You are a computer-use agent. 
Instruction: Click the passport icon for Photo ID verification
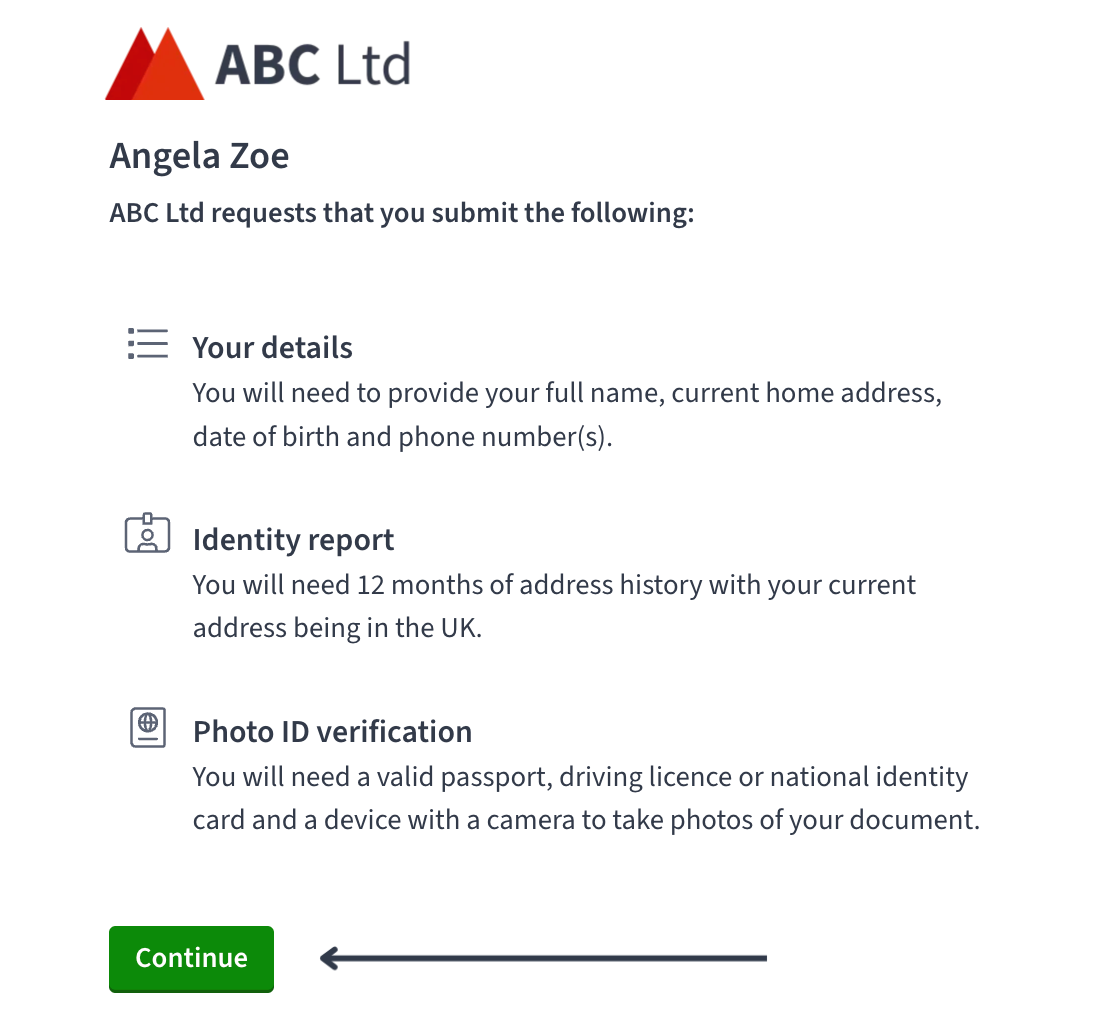point(148,727)
